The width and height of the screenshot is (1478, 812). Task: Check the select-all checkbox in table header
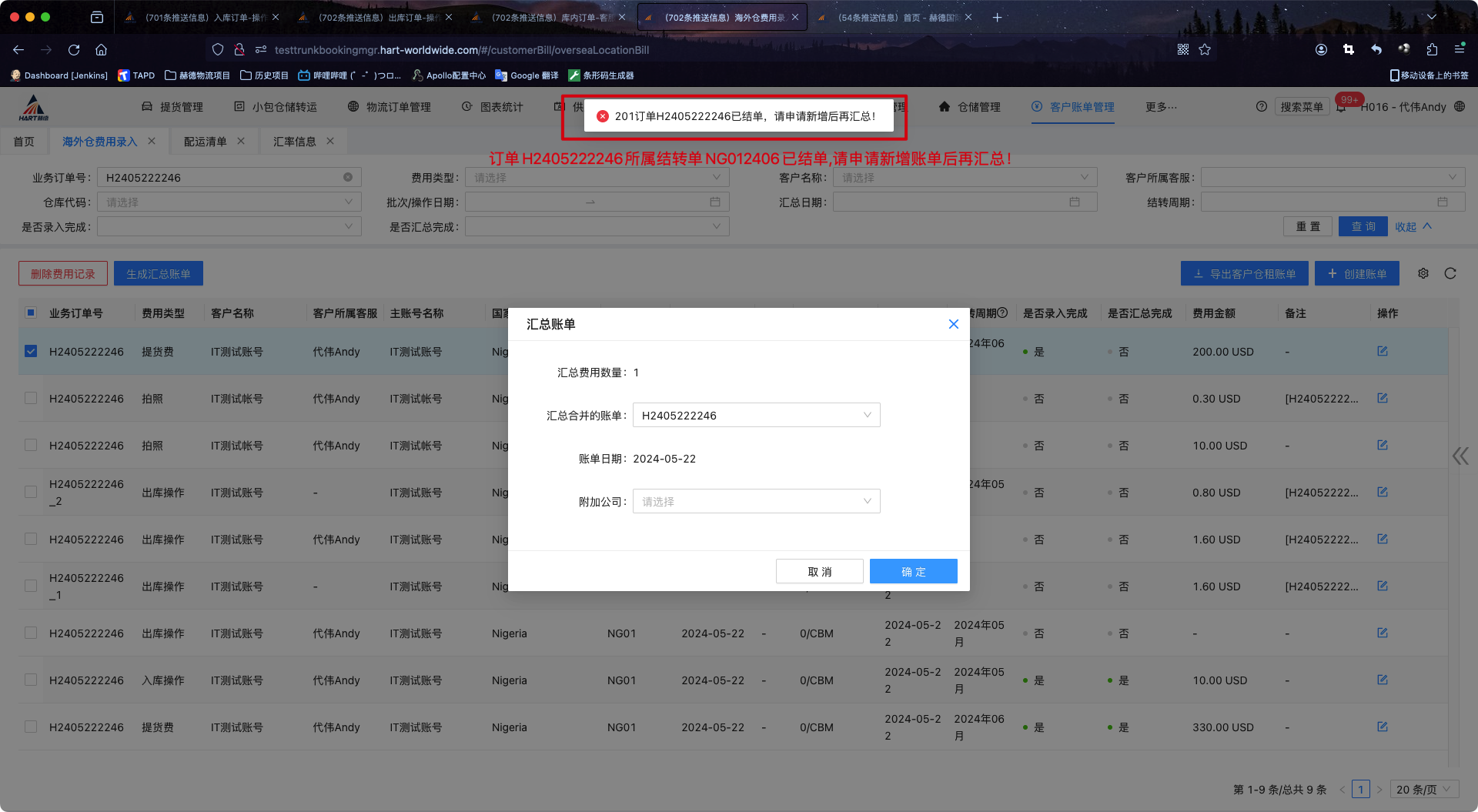[31, 312]
